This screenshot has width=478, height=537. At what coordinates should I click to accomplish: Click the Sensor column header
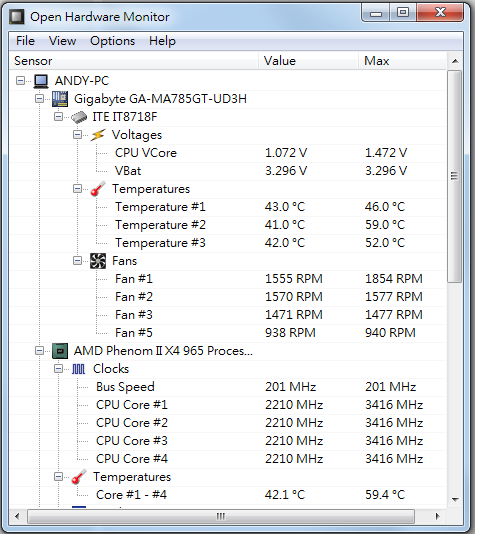[x=134, y=61]
